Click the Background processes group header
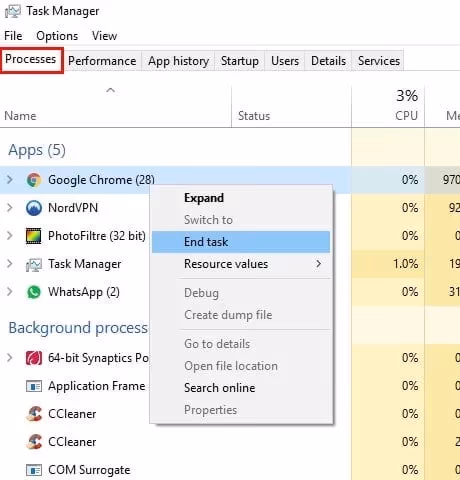Screen dimensions: 460x480 click(78, 328)
